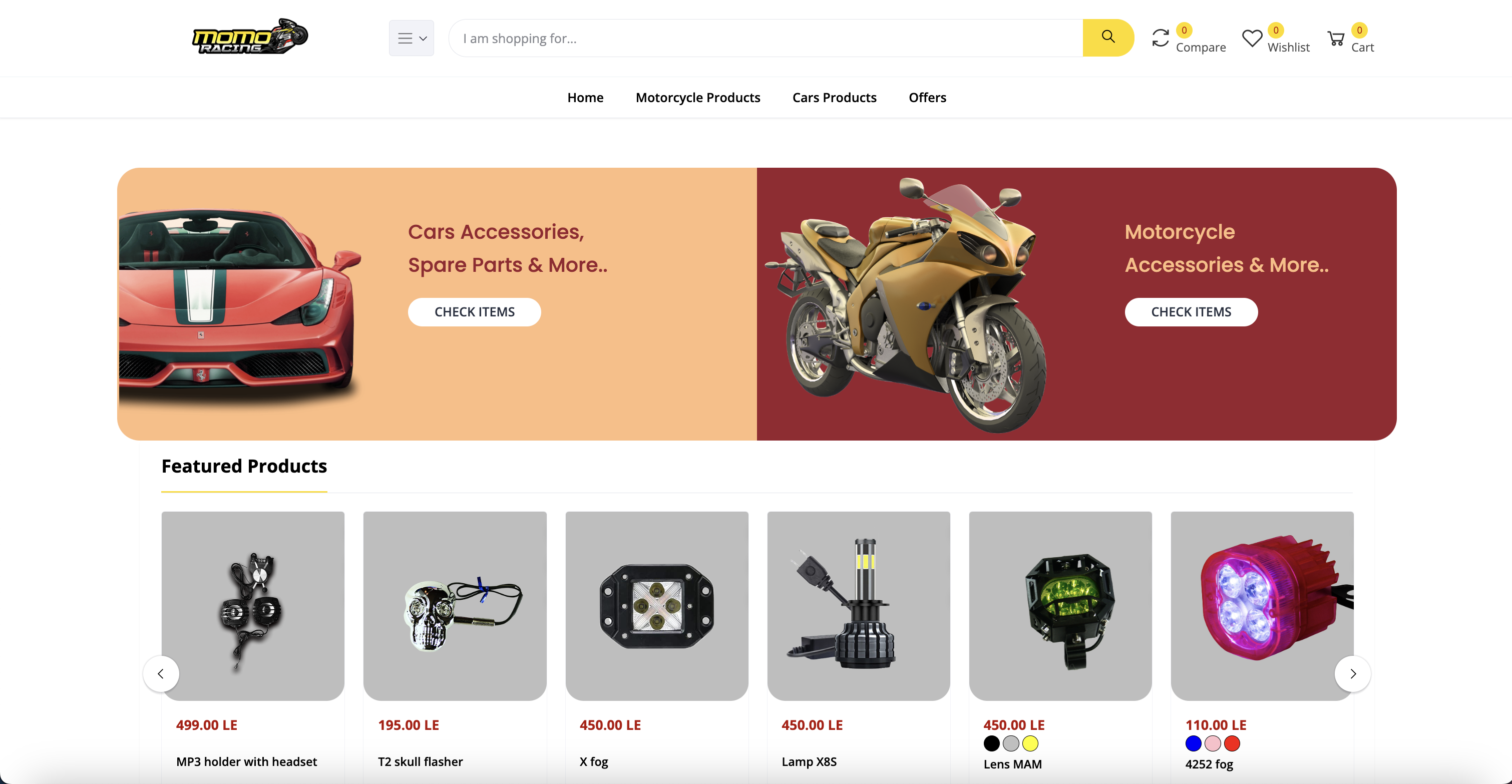Select blue color for 4252 fog
The width and height of the screenshot is (1512, 784).
[x=1193, y=743]
